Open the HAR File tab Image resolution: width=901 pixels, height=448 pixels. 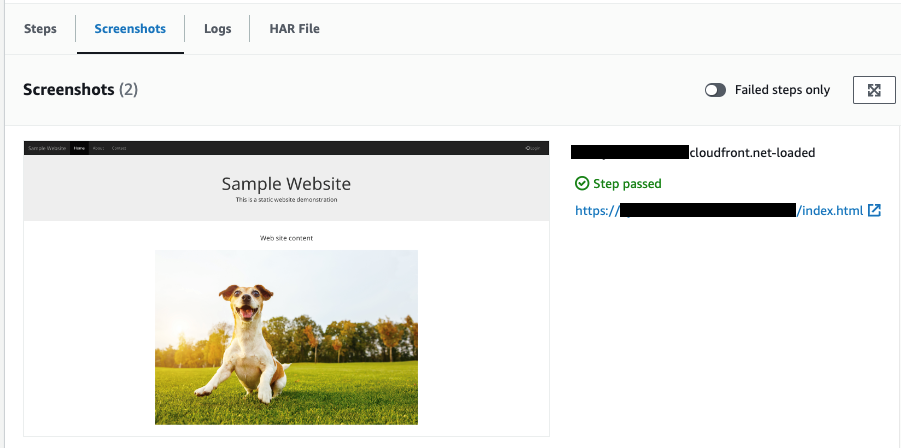pos(294,29)
